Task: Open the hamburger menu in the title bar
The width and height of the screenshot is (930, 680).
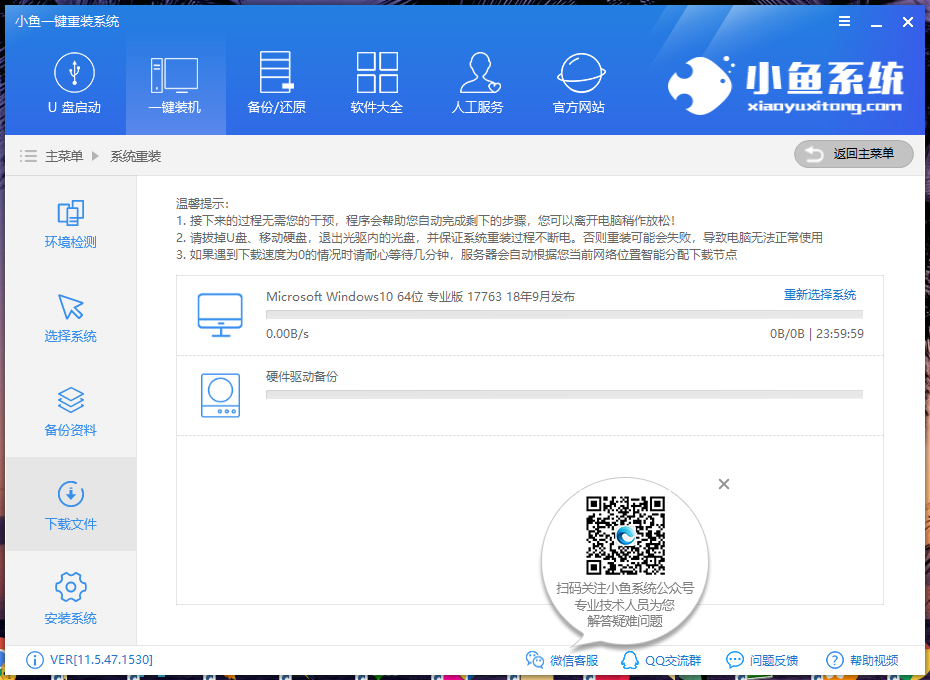Action: click(x=845, y=21)
